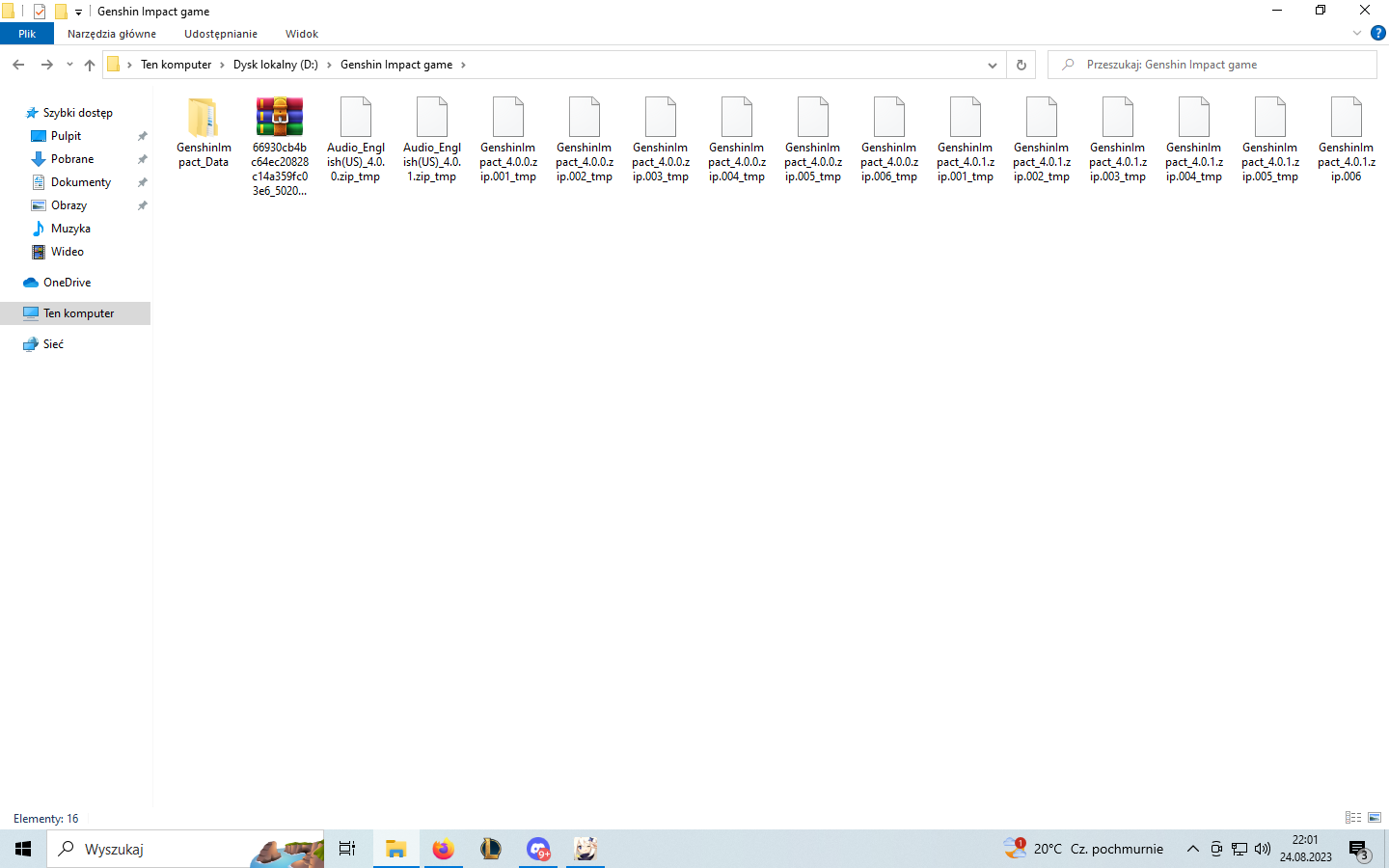This screenshot has width=1389, height=868.
Task: Expand breadcrumb arrow after Genshin Impact game
Action: pyautogui.click(x=463, y=65)
